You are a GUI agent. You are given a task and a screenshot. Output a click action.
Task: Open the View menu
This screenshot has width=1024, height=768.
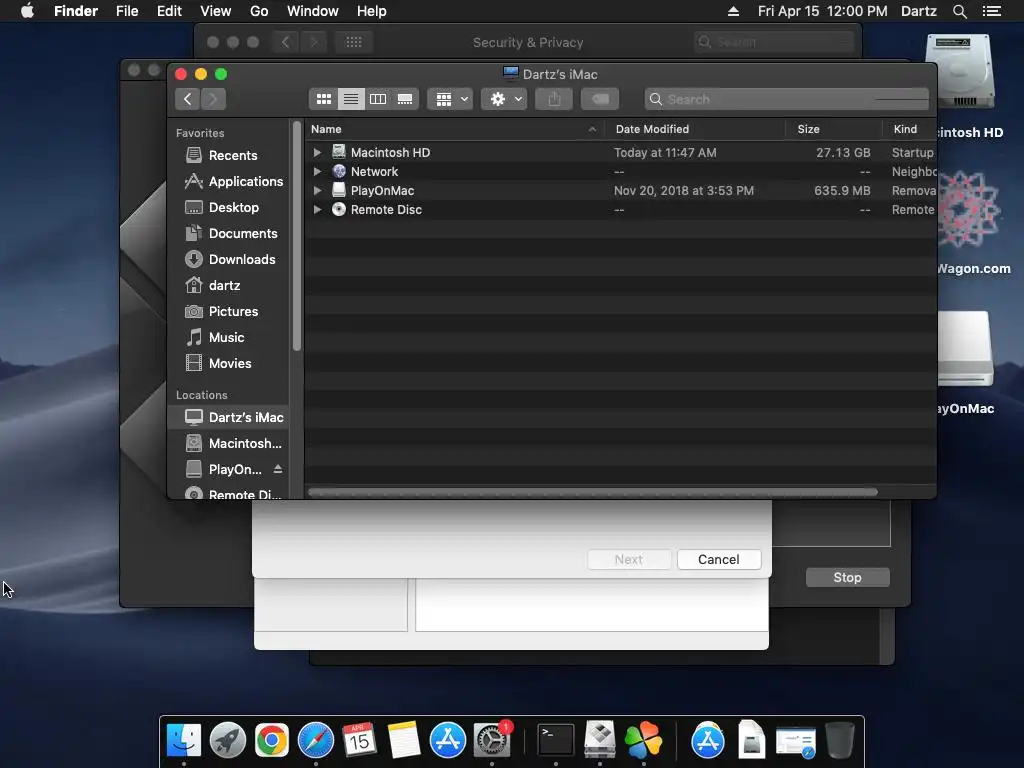point(216,11)
